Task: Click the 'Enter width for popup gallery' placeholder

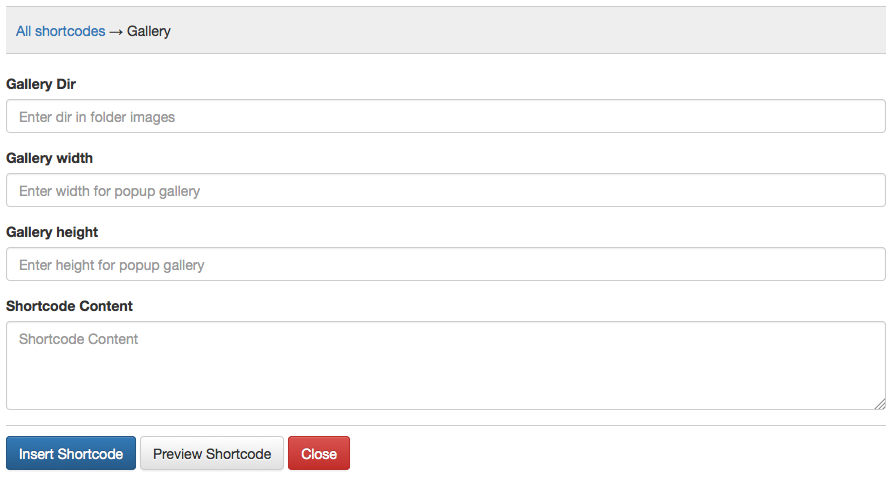Action: (109, 191)
